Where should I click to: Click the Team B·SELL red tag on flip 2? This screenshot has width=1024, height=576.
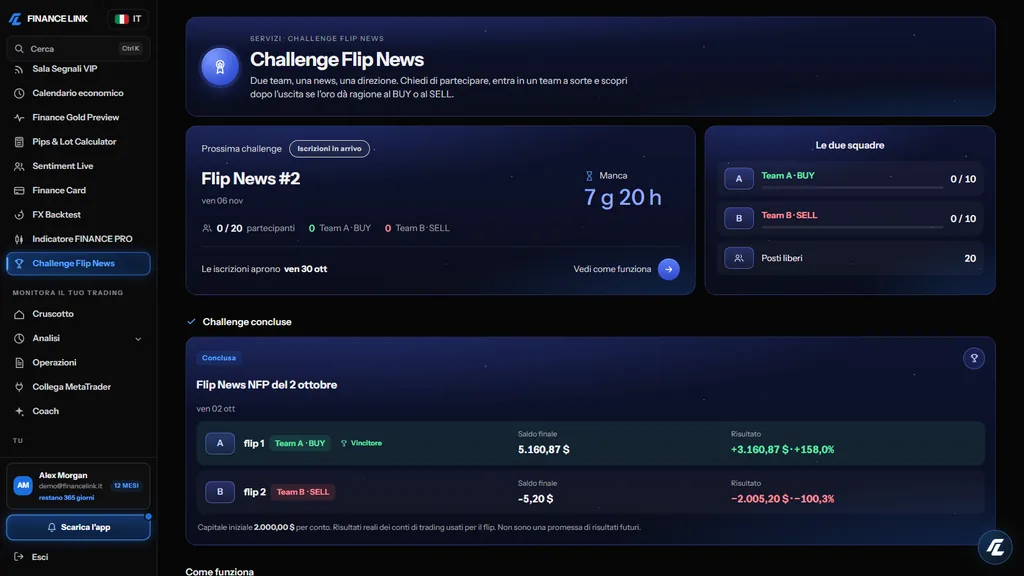[x=302, y=492]
